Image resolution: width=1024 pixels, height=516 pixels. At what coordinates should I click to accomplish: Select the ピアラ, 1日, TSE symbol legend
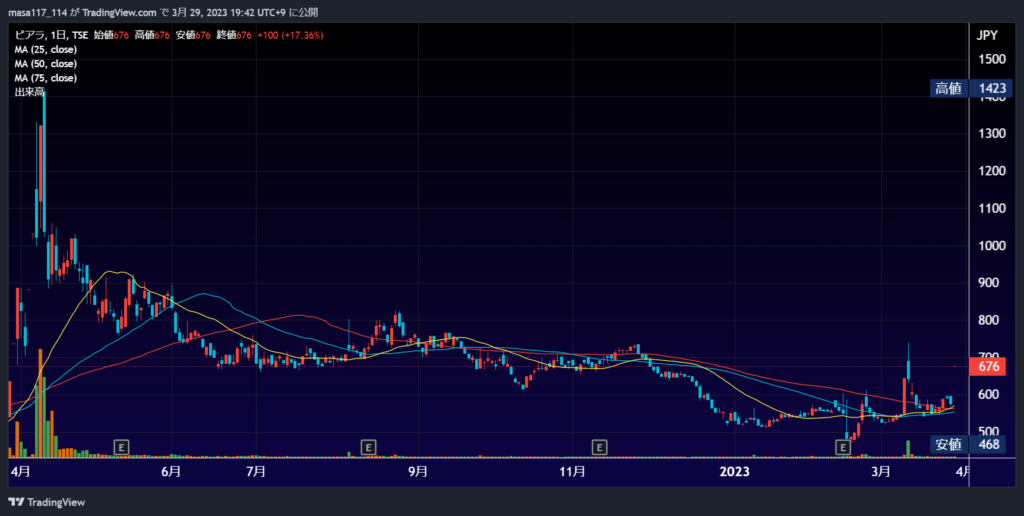[51, 35]
